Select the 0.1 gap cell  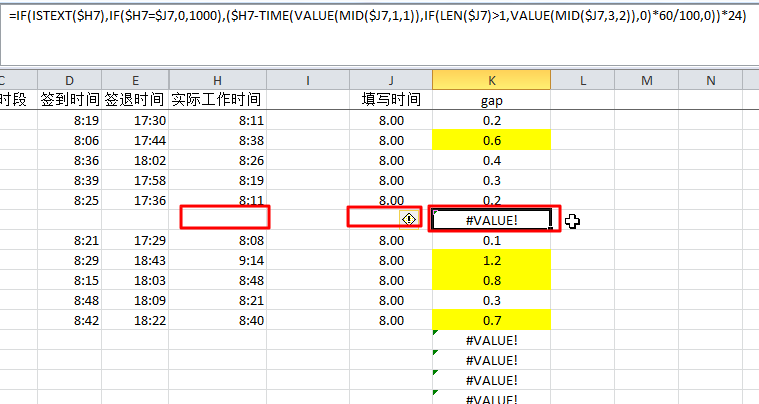coord(491,240)
